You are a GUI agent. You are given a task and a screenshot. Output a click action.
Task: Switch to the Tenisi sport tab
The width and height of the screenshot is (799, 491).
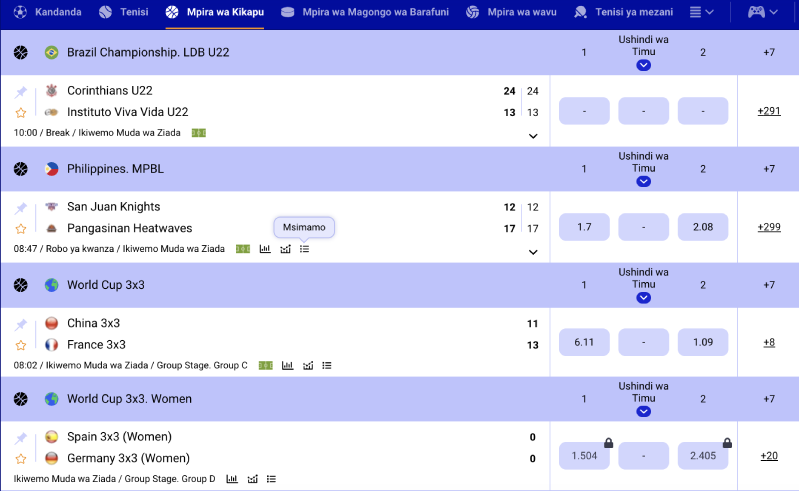(x=123, y=12)
